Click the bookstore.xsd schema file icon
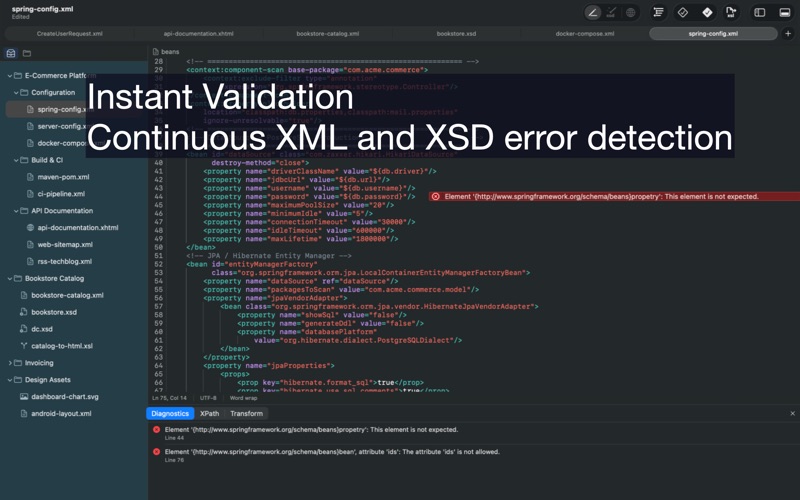Viewport: 800px width, 500px height. tap(23, 312)
